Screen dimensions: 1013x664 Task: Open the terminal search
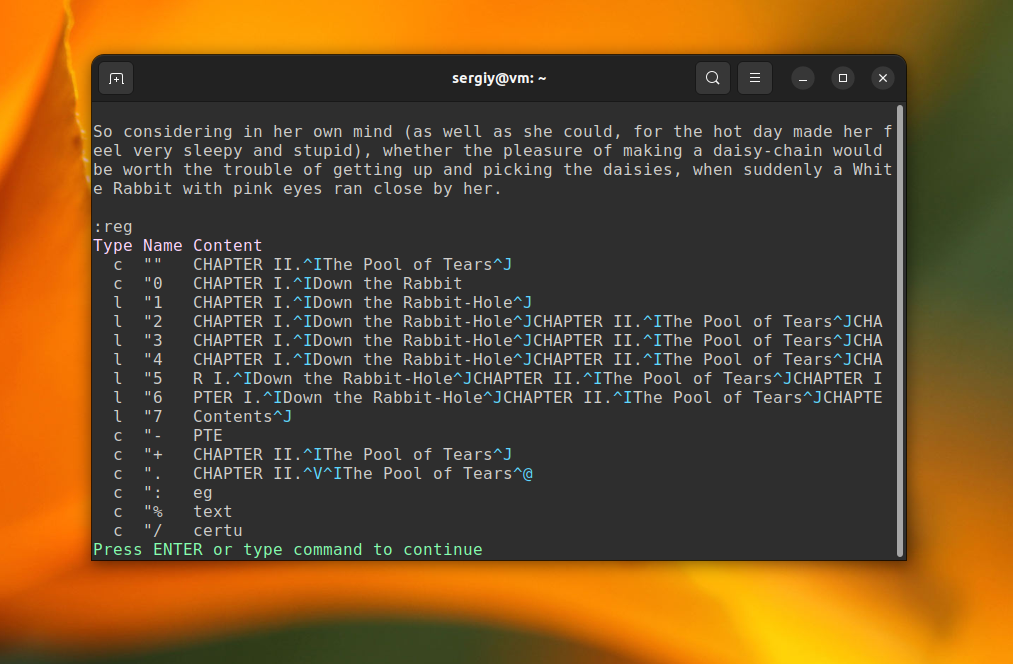pos(713,78)
